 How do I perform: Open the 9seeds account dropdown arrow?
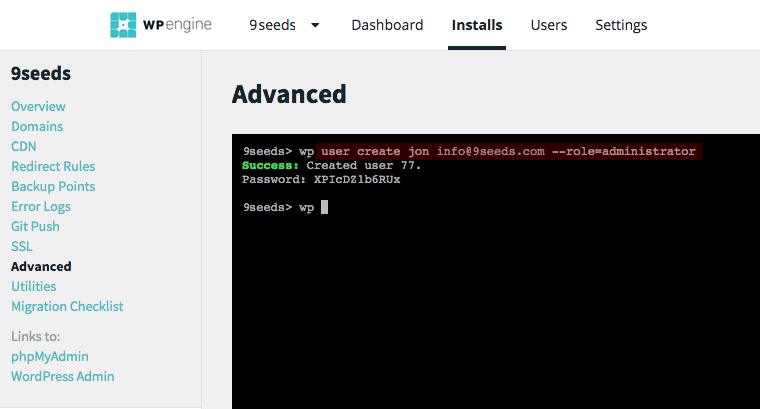(x=315, y=25)
